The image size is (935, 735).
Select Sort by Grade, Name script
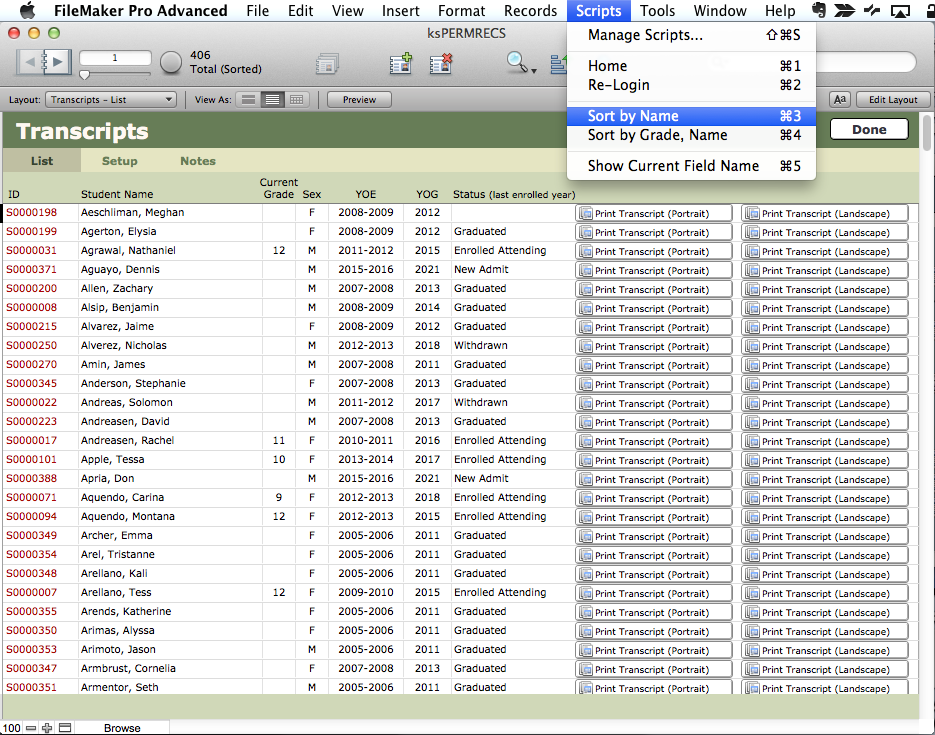pyautogui.click(x=657, y=135)
